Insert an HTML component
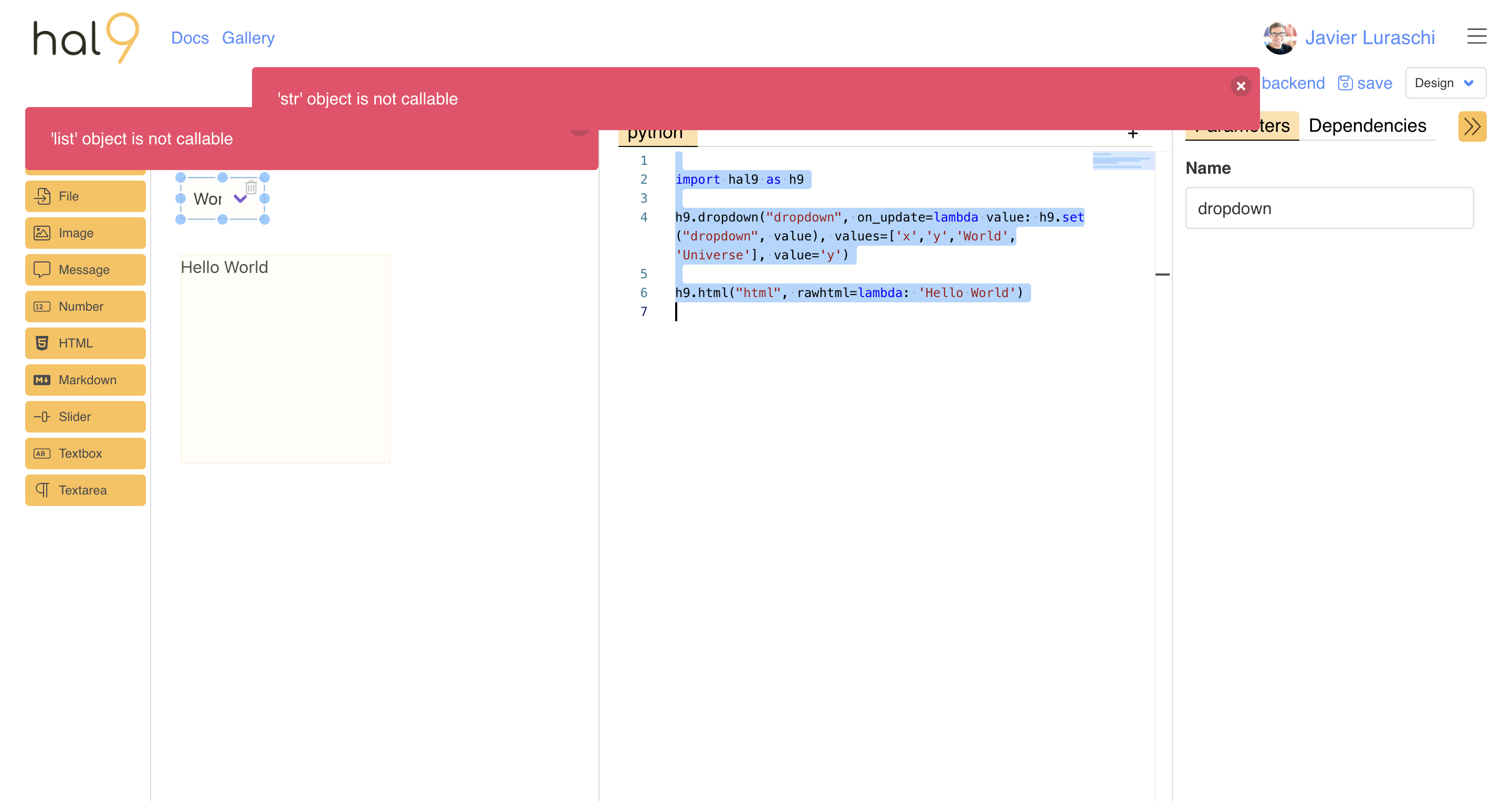This screenshot has height=801, width=1512. 86,343
